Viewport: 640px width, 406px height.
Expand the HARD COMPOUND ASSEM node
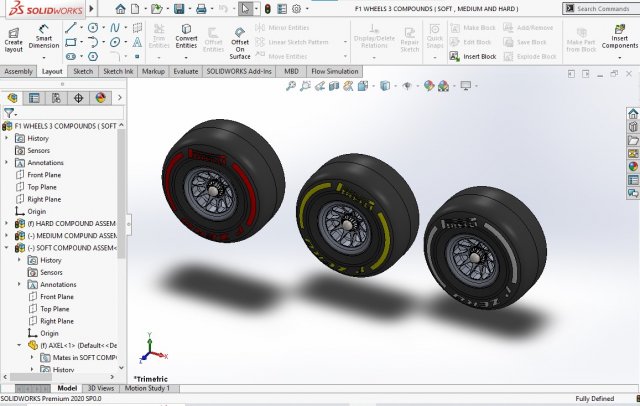6,223
